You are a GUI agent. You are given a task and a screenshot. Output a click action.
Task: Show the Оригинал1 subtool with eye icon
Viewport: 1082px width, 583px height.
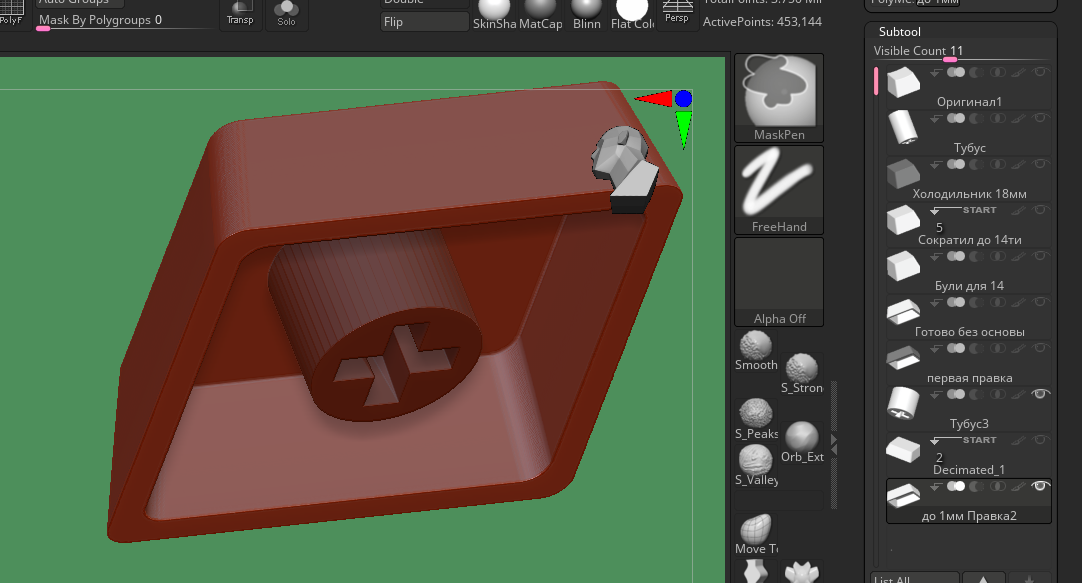[1040, 72]
